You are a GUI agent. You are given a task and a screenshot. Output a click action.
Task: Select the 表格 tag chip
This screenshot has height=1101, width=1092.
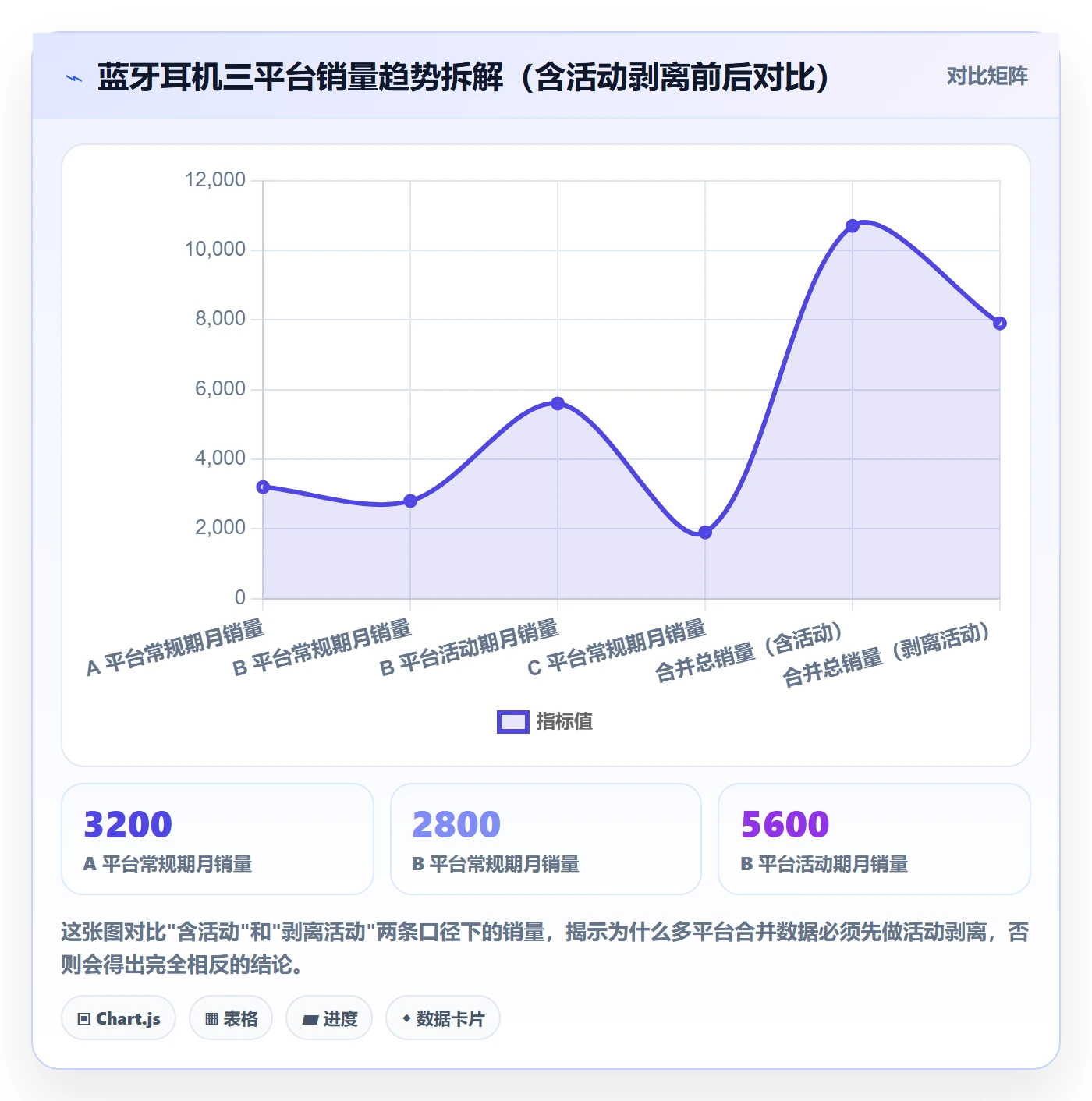[x=231, y=1018]
